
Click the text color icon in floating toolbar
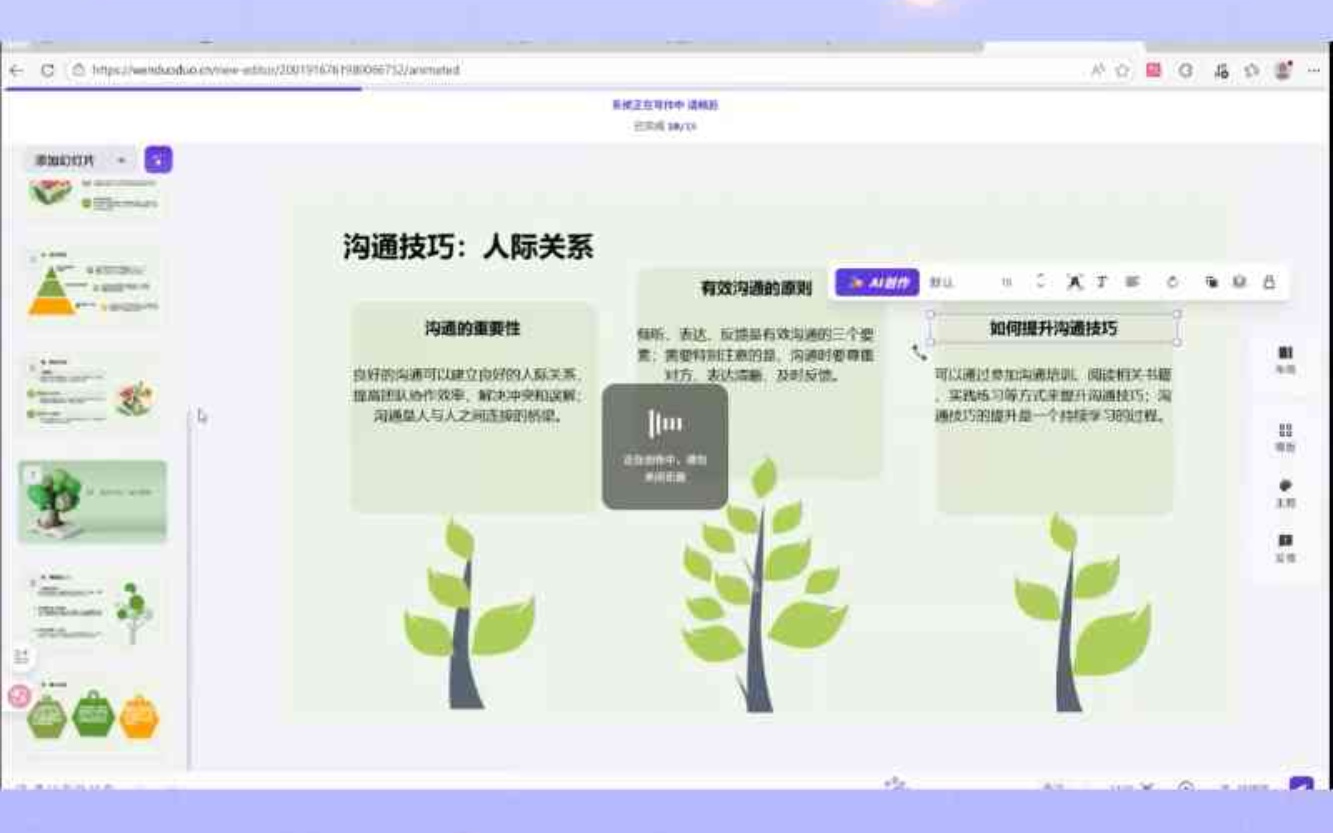coord(1074,282)
